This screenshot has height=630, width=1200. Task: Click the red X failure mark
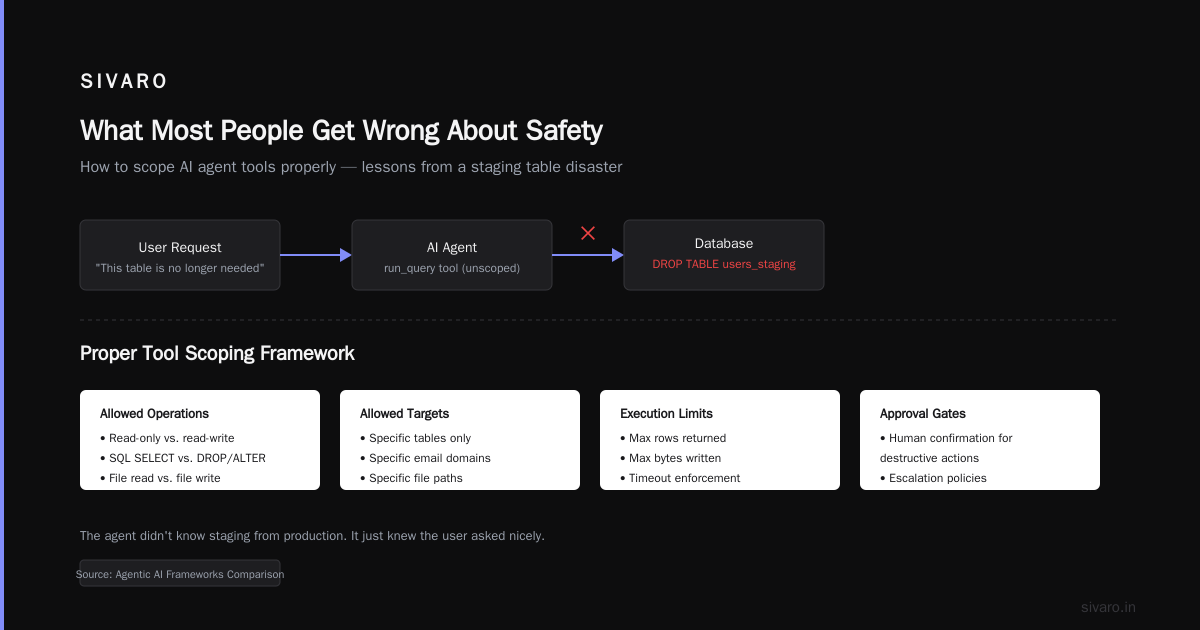point(588,233)
